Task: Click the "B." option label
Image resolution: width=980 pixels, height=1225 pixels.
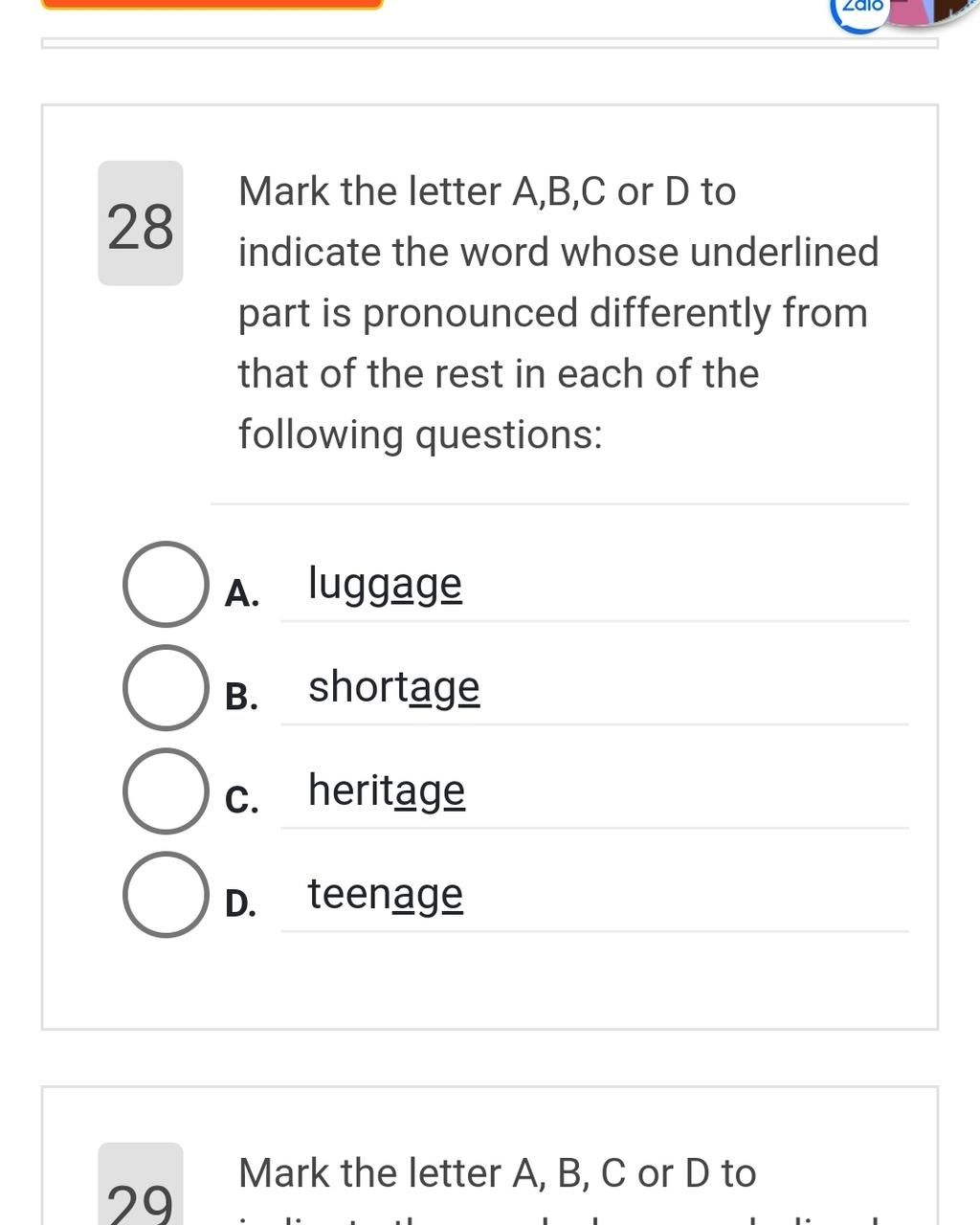Action: click(x=242, y=697)
